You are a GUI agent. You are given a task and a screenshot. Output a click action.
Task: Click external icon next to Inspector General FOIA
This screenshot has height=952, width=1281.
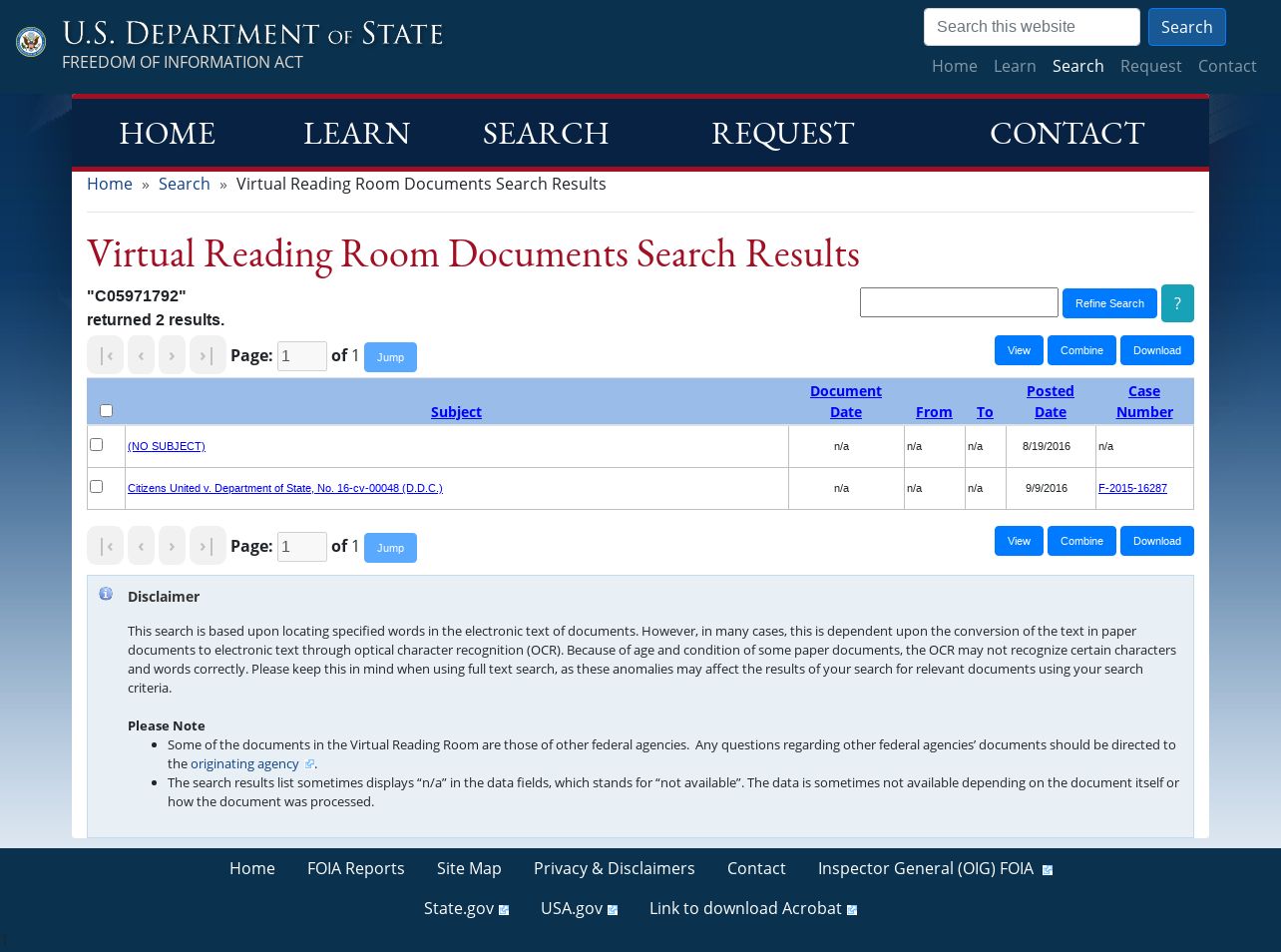pyautogui.click(x=1048, y=870)
